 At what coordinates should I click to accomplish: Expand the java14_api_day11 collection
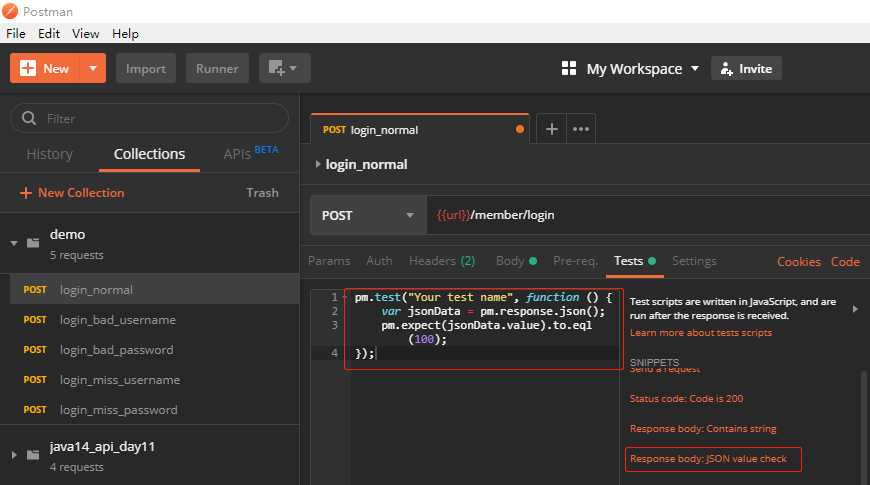(x=14, y=455)
